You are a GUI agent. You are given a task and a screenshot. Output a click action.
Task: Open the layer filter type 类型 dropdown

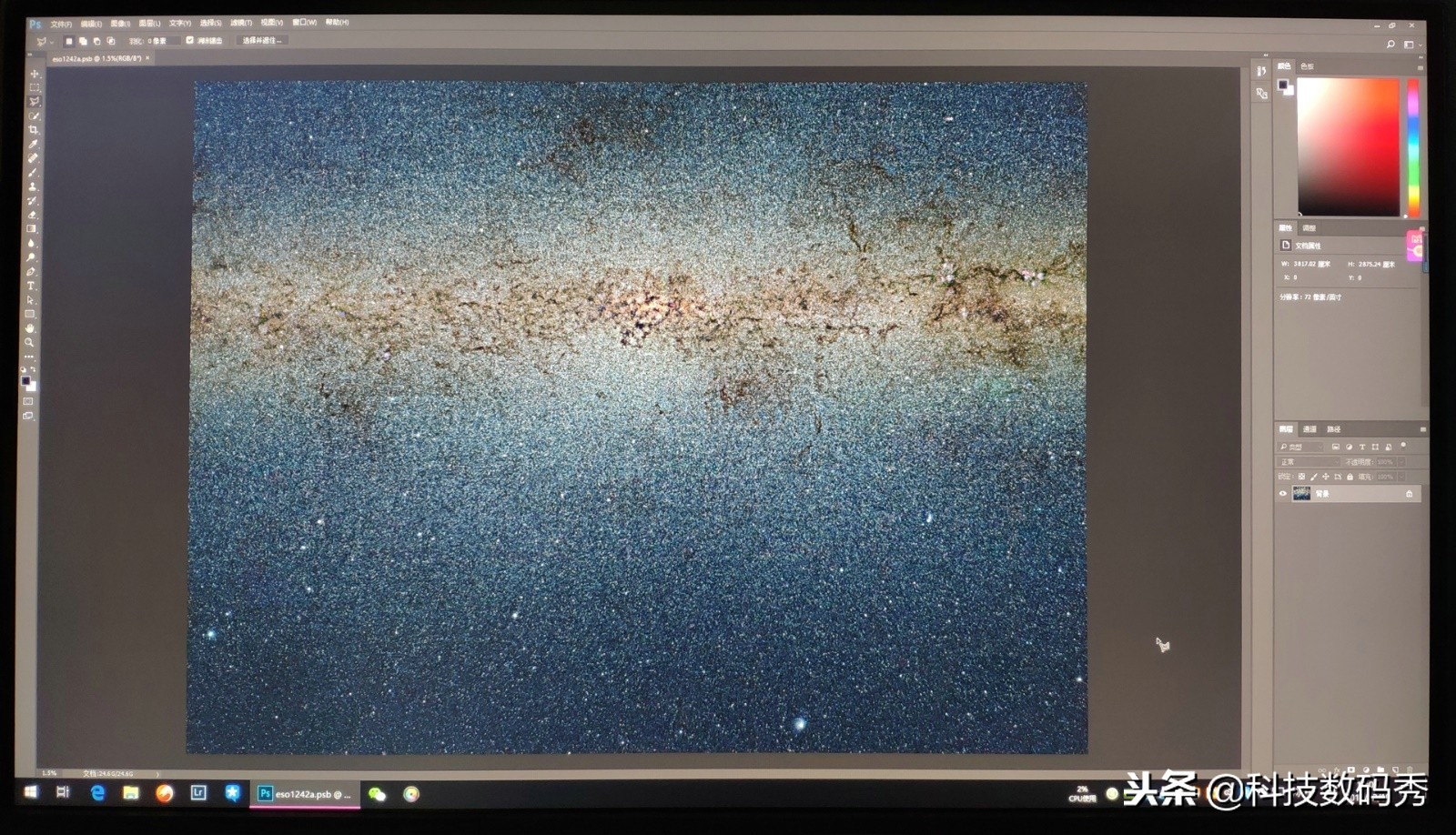1301,447
